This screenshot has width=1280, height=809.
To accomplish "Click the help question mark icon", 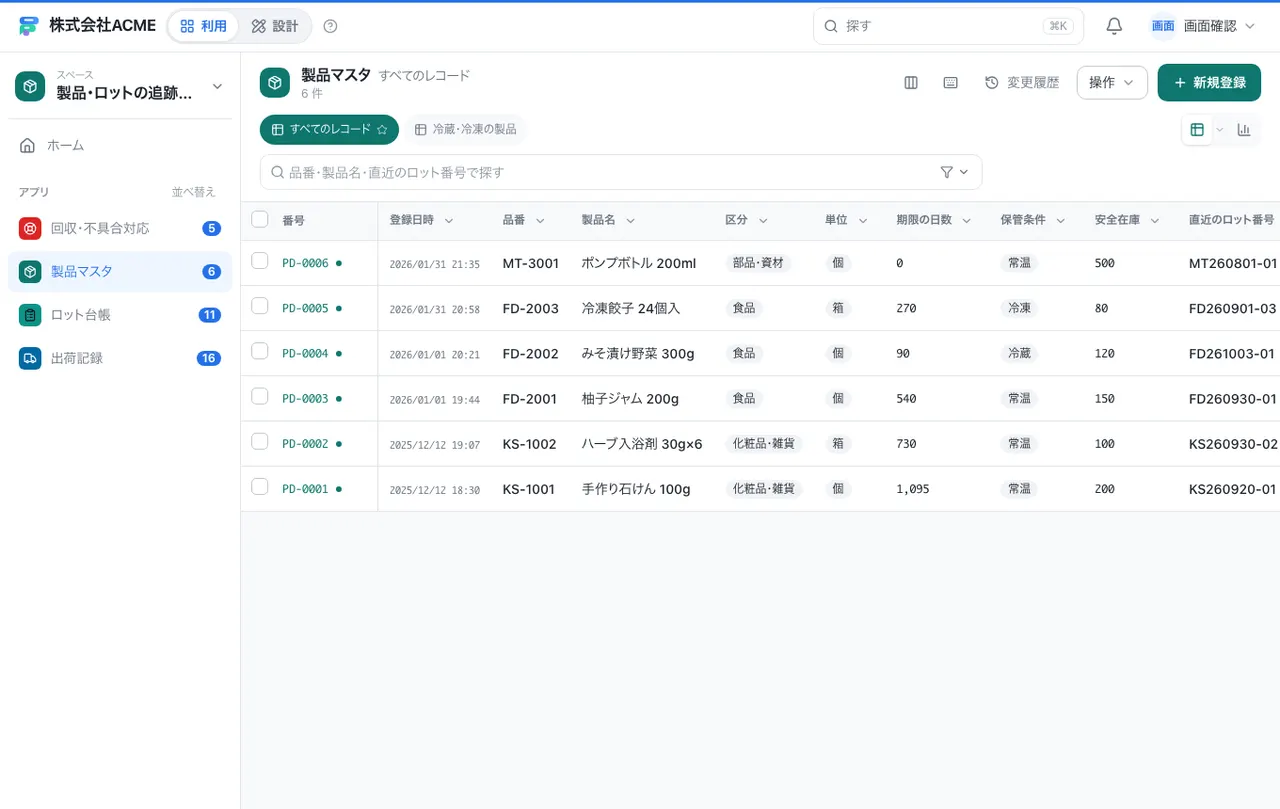I will click(330, 26).
